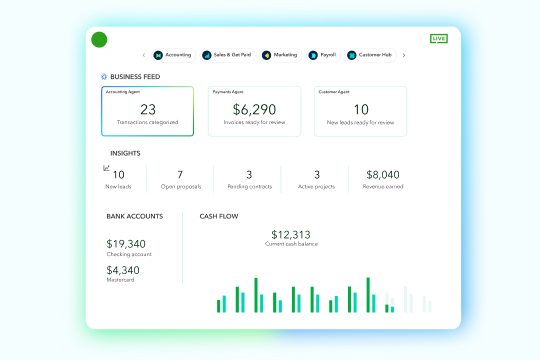Screen dimensions: 540x360
Task: Switch to the Marketing tab
Action: (281, 55)
